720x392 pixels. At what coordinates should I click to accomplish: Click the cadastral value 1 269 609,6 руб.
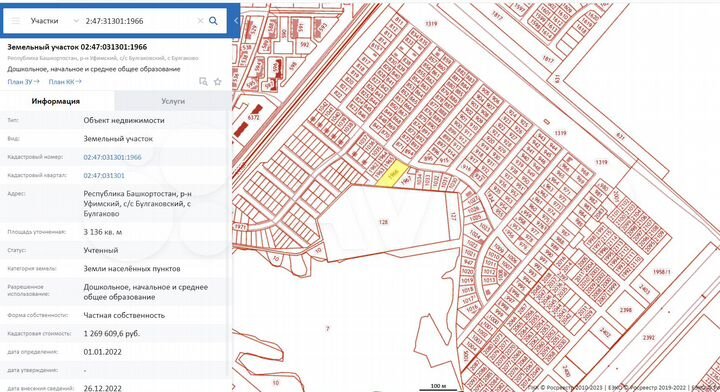pyautogui.click(x=112, y=333)
